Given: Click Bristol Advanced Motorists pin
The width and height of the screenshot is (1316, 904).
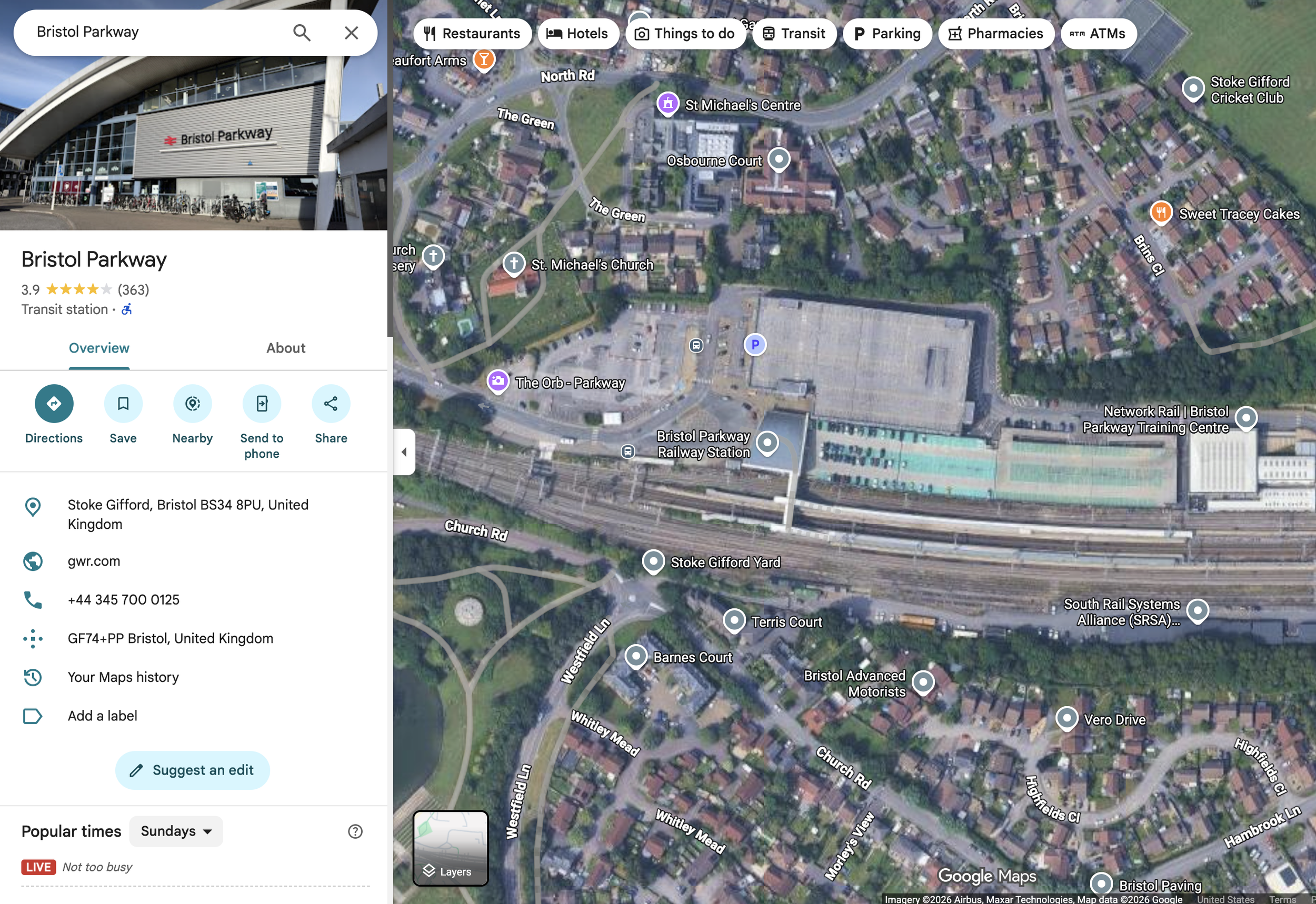Looking at the screenshot, I should [x=923, y=682].
